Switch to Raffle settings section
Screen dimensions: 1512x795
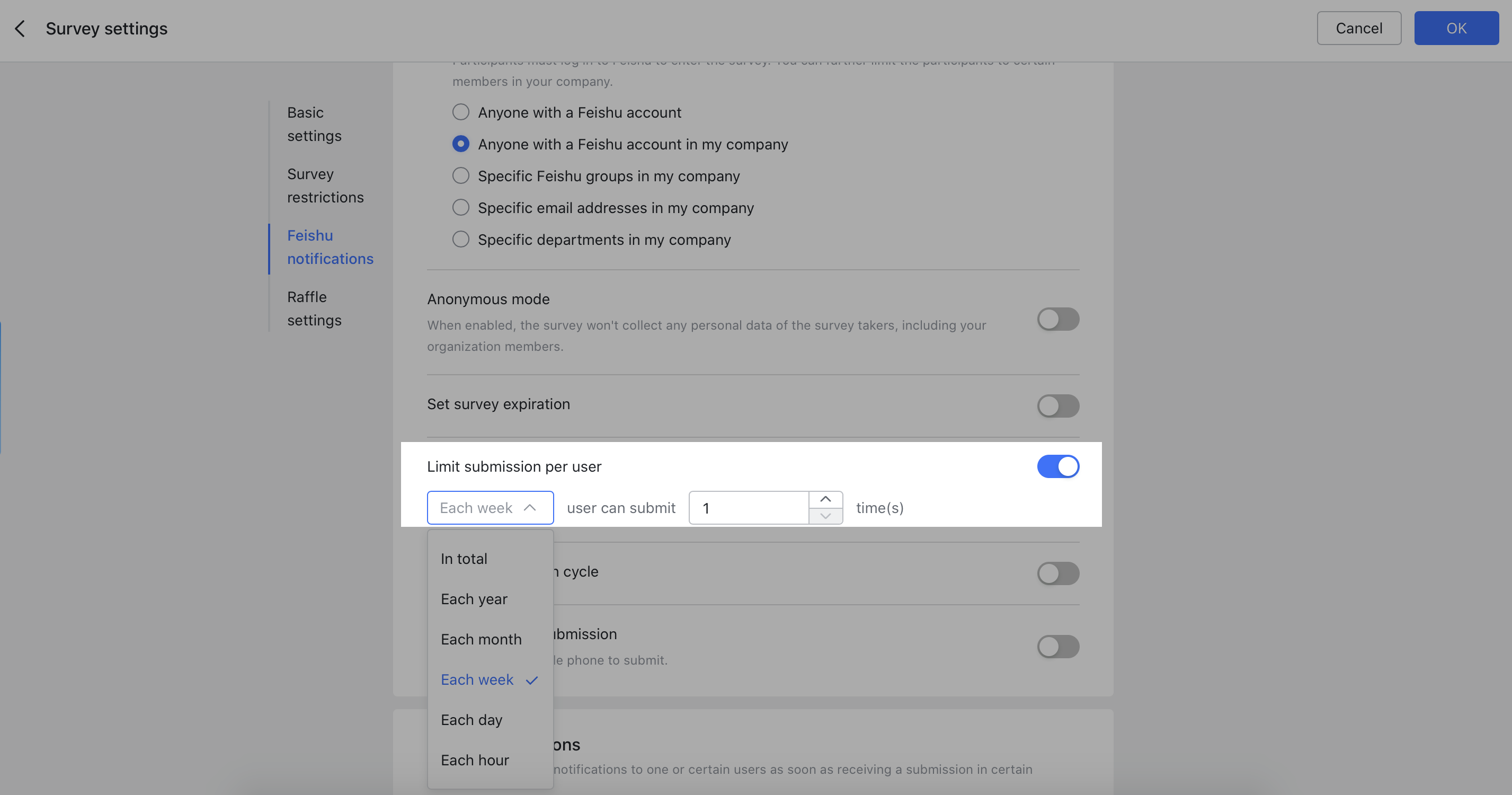point(314,308)
